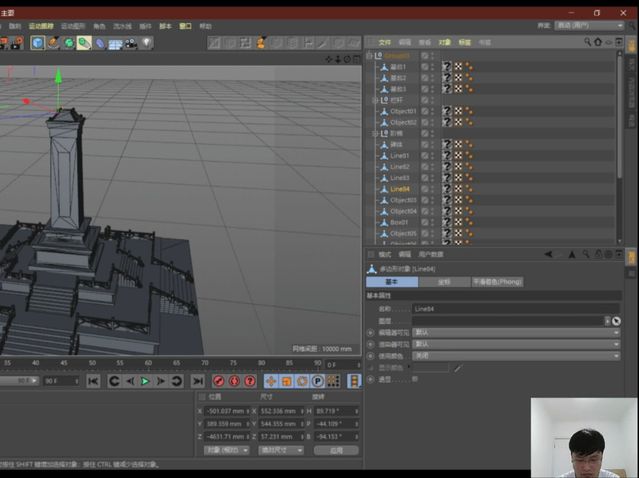Switch to the 坐标 attribute tab

[443, 282]
